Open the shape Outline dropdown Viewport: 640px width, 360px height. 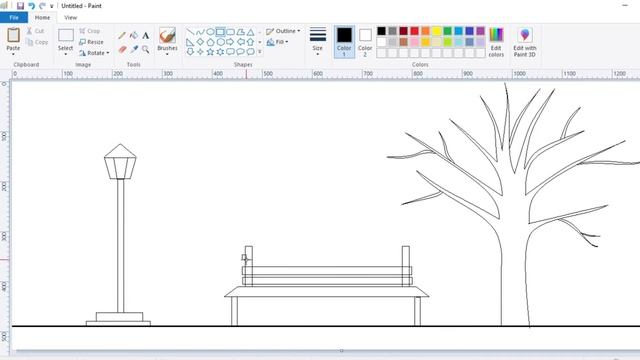point(283,31)
